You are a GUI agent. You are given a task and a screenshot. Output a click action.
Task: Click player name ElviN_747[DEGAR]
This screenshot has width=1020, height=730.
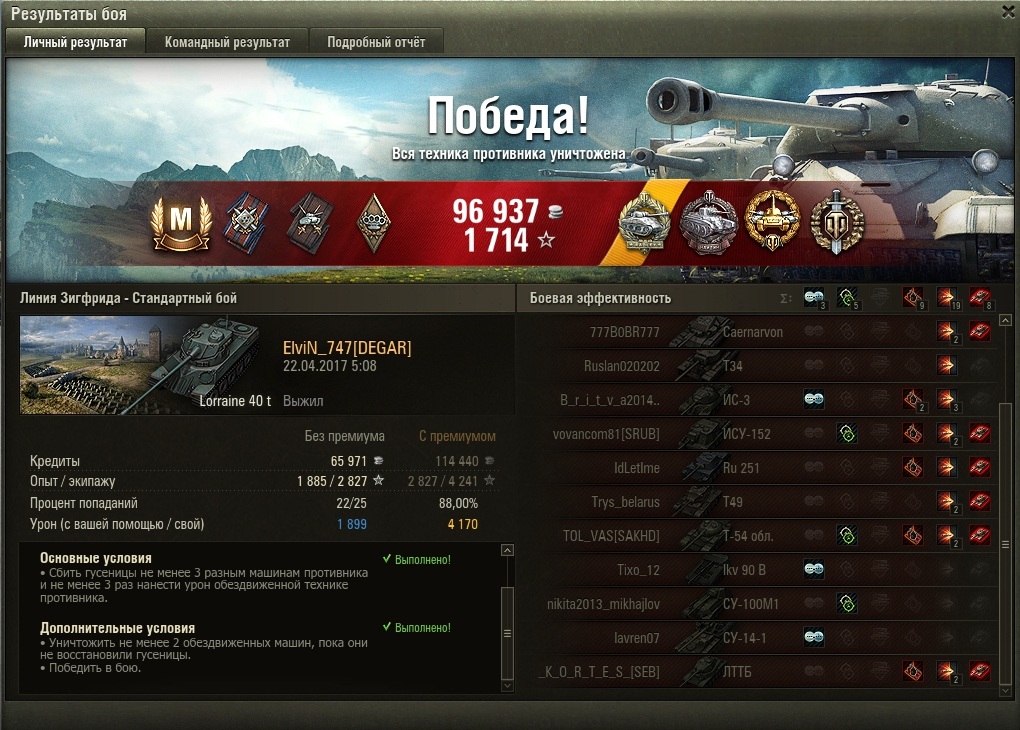[347, 348]
